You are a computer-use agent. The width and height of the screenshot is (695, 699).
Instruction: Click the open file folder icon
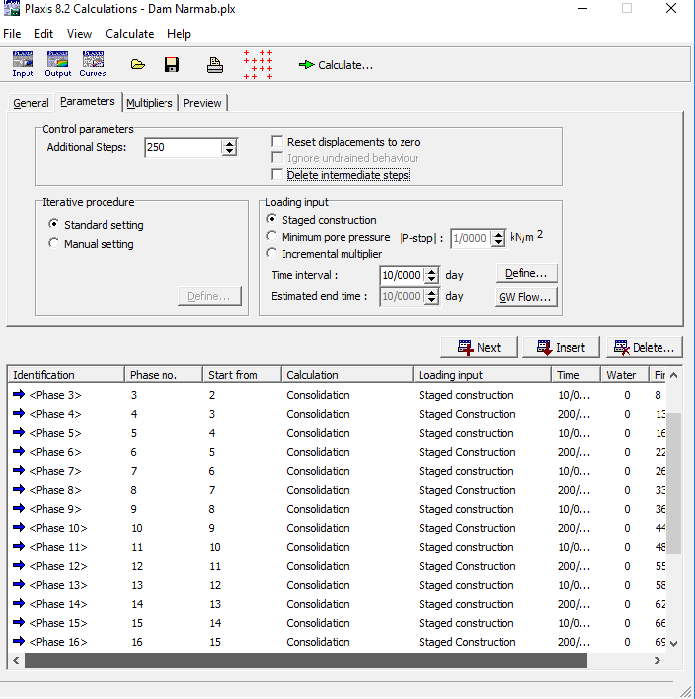pos(138,65)
